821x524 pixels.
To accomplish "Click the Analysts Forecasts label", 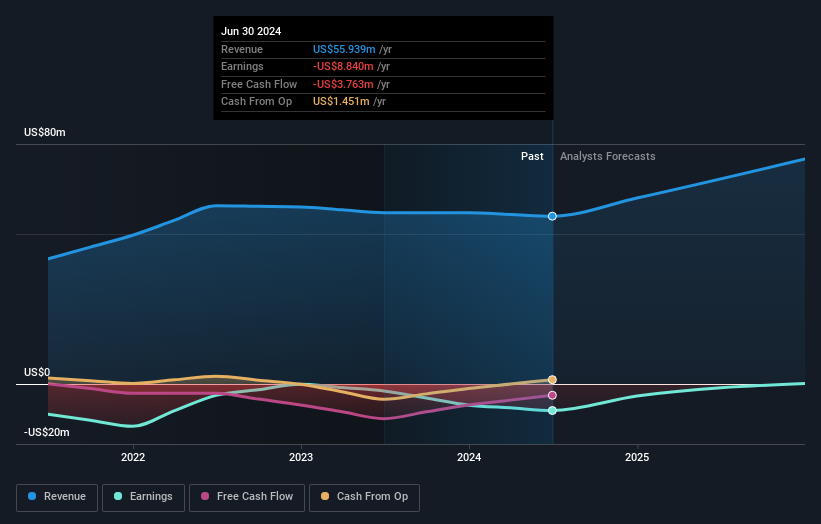I will coord(607,156).
